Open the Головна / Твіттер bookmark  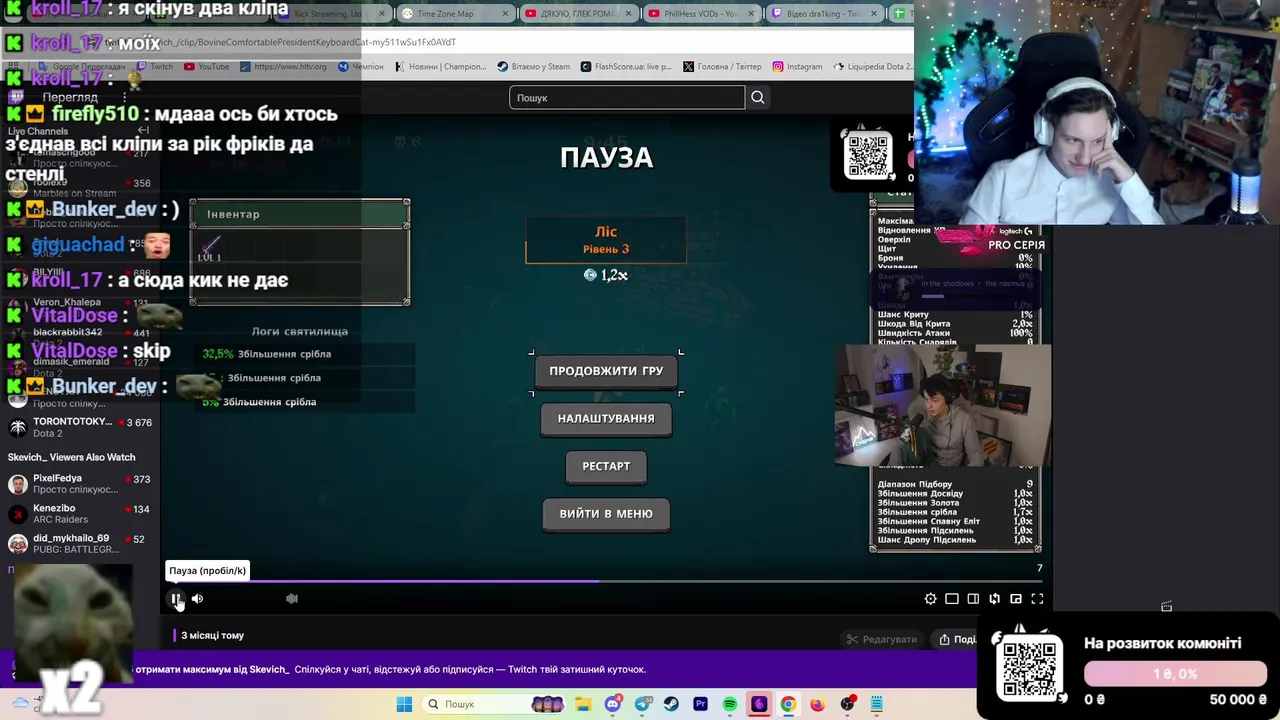tap(722, 67)
